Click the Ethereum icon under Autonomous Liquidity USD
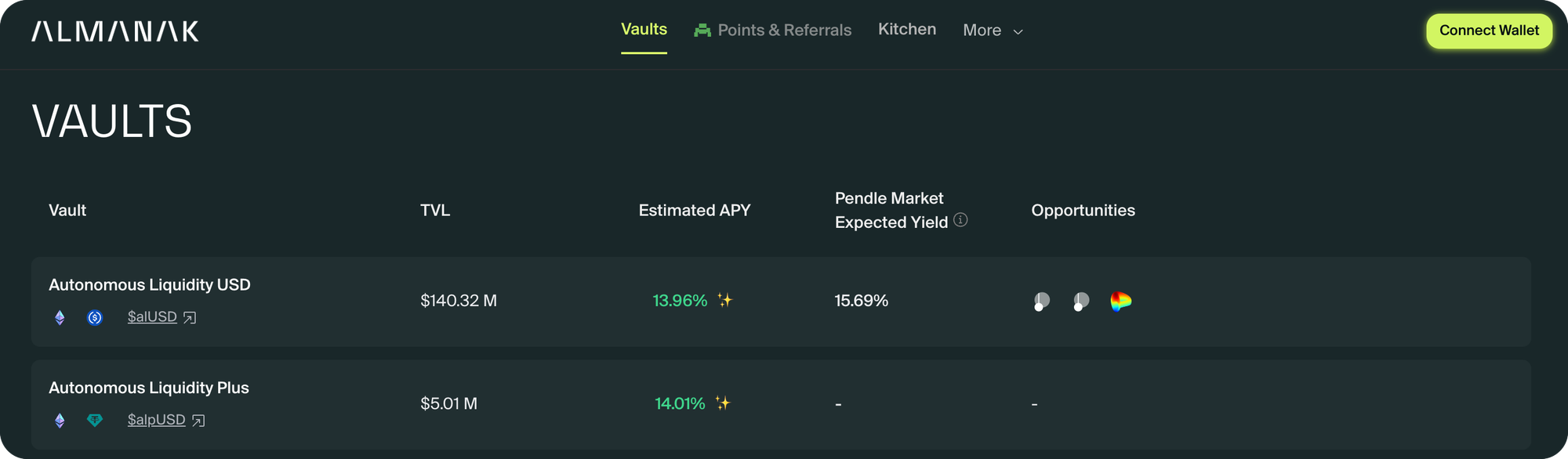This screenshot has width=1568, height=459. (60, 317)
